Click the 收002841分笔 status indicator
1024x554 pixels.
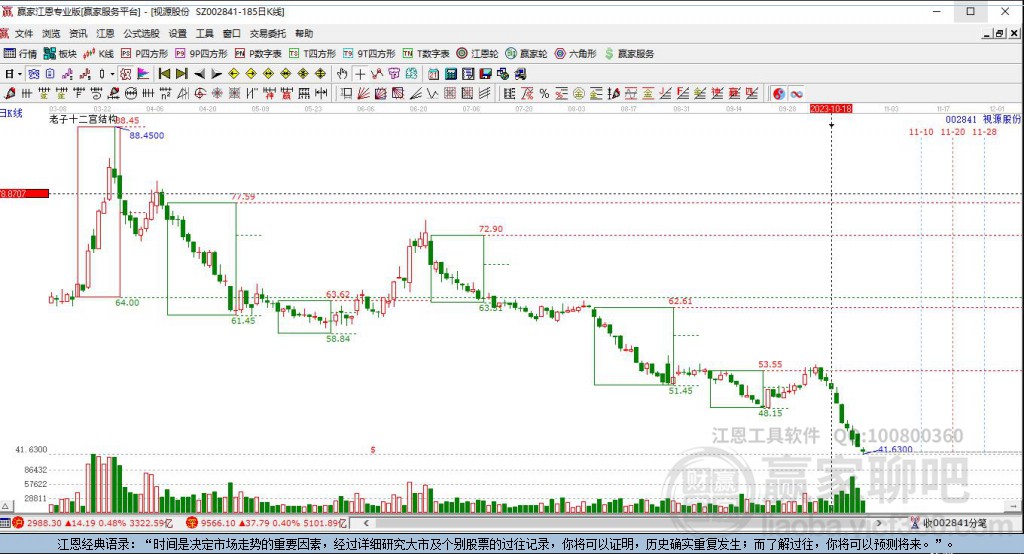tap(948, 523)
